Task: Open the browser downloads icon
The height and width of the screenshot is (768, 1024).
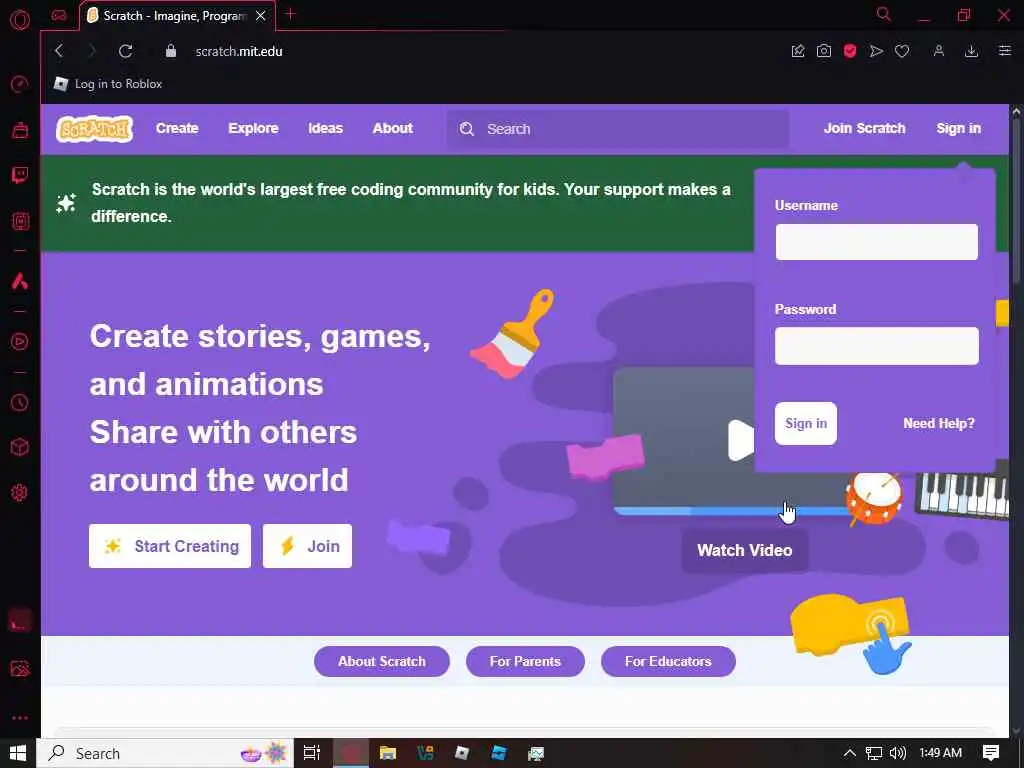Action: (x=972, y=51)
